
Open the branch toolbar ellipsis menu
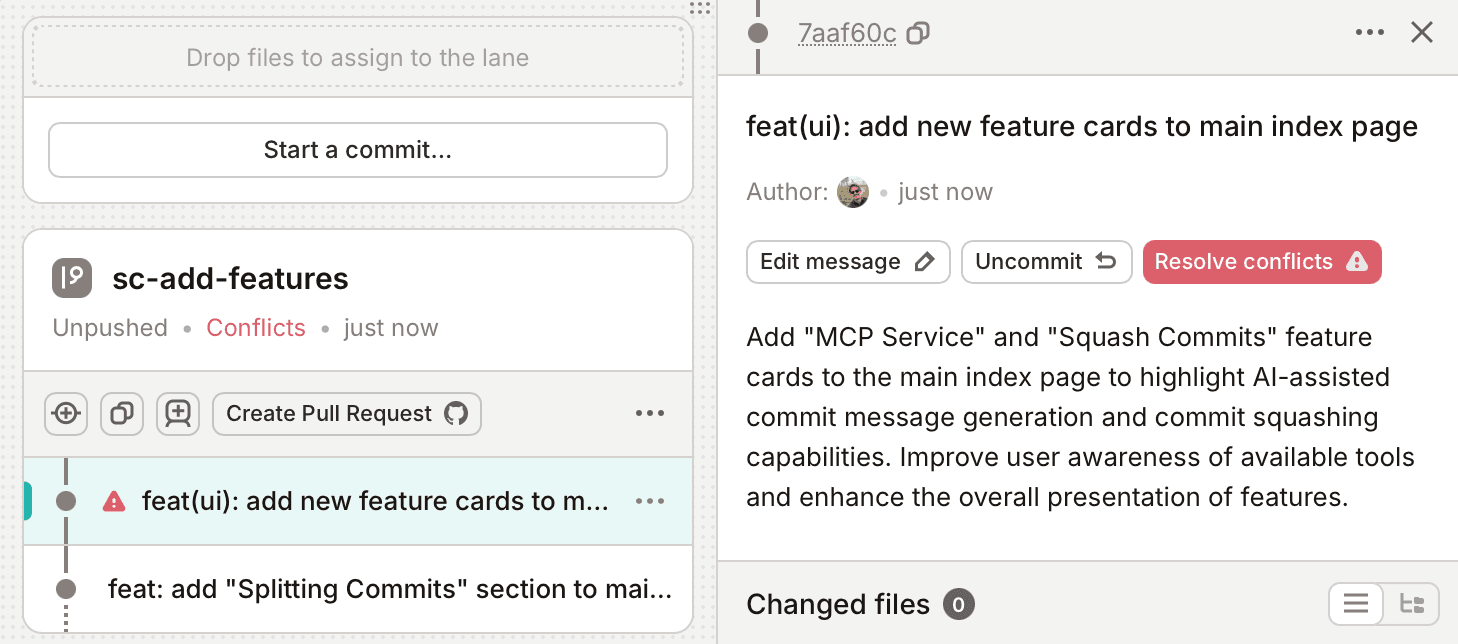[651, 413]
